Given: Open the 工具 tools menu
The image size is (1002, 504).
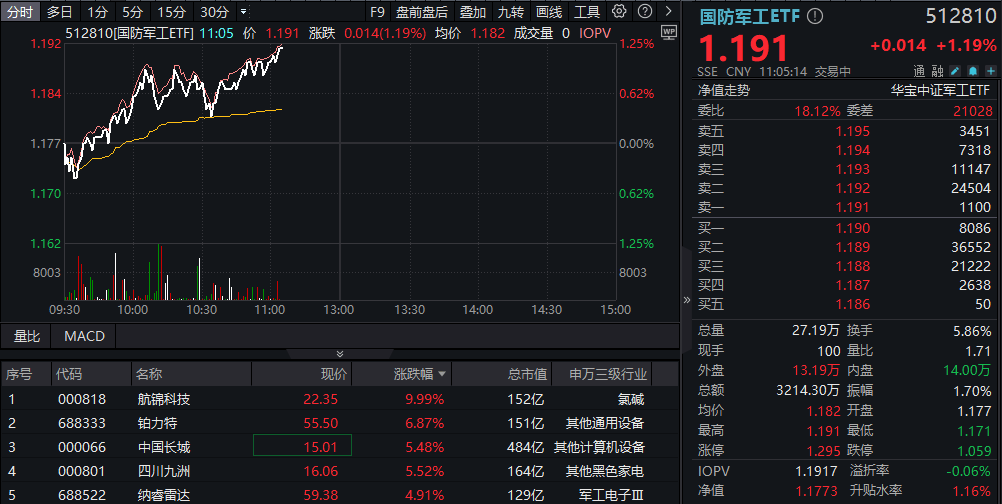Looking at the screenshot, I should point(587,11).
